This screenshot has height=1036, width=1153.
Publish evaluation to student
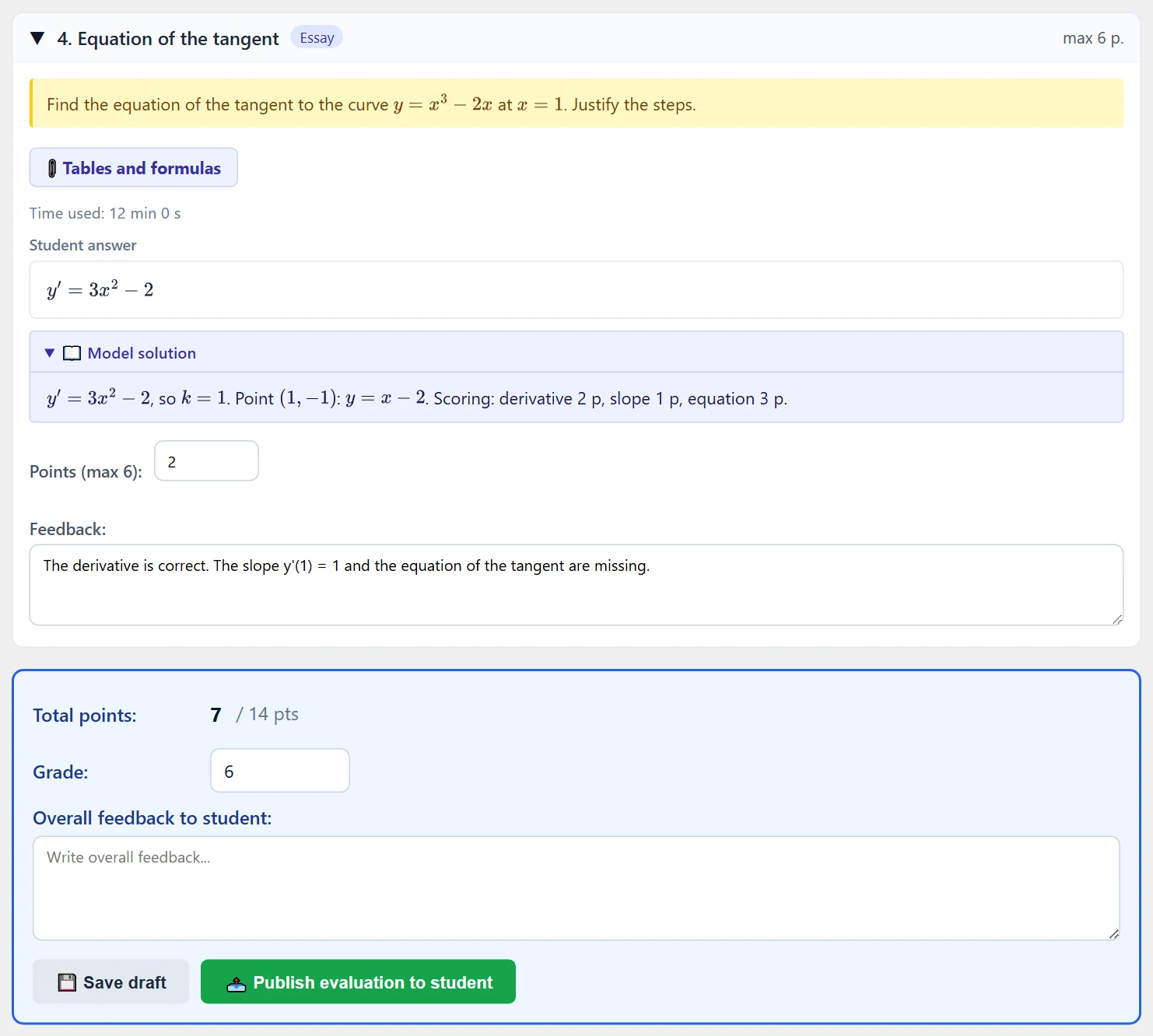pos(358,982)
